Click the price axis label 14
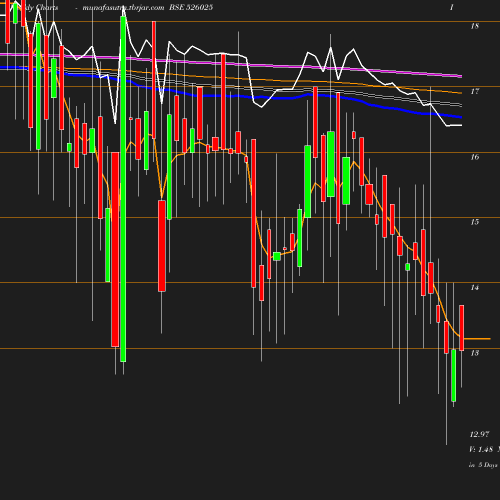500x500 pixels. tap(475, 287)
